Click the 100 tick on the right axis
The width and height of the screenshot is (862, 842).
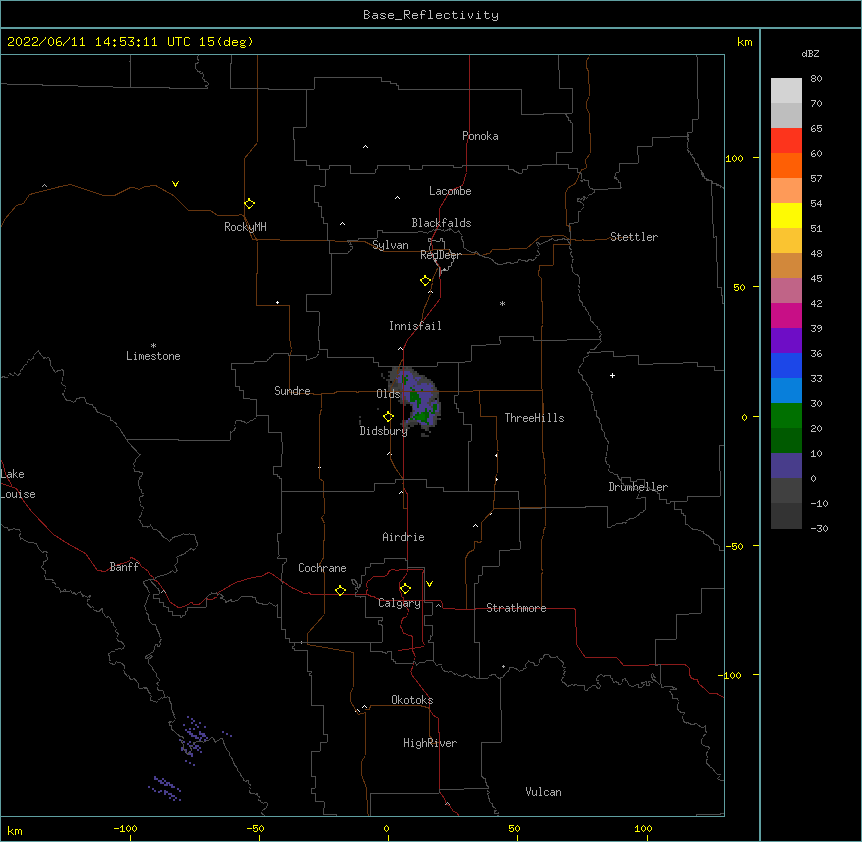tap(734, 158)
